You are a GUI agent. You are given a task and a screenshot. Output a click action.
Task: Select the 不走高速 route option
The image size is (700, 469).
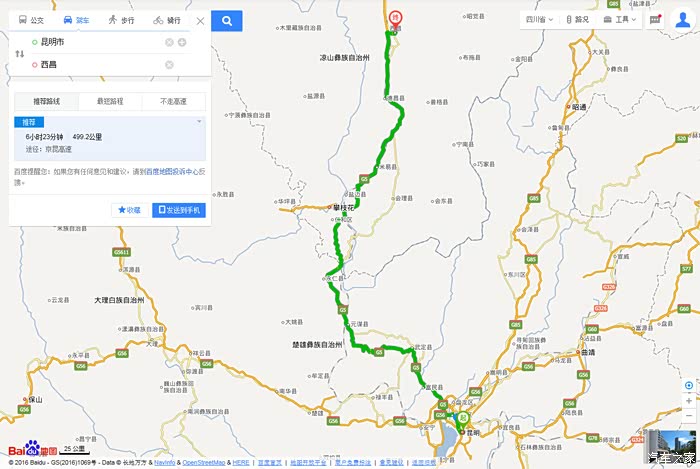click(173, 101)
